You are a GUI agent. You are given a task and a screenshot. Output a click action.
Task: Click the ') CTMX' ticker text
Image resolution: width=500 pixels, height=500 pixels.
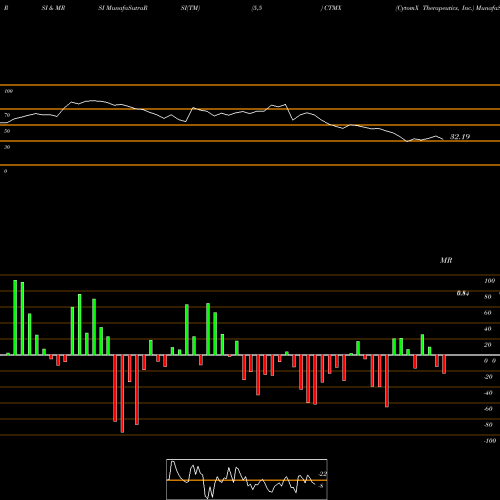click(x=331, y=8)
